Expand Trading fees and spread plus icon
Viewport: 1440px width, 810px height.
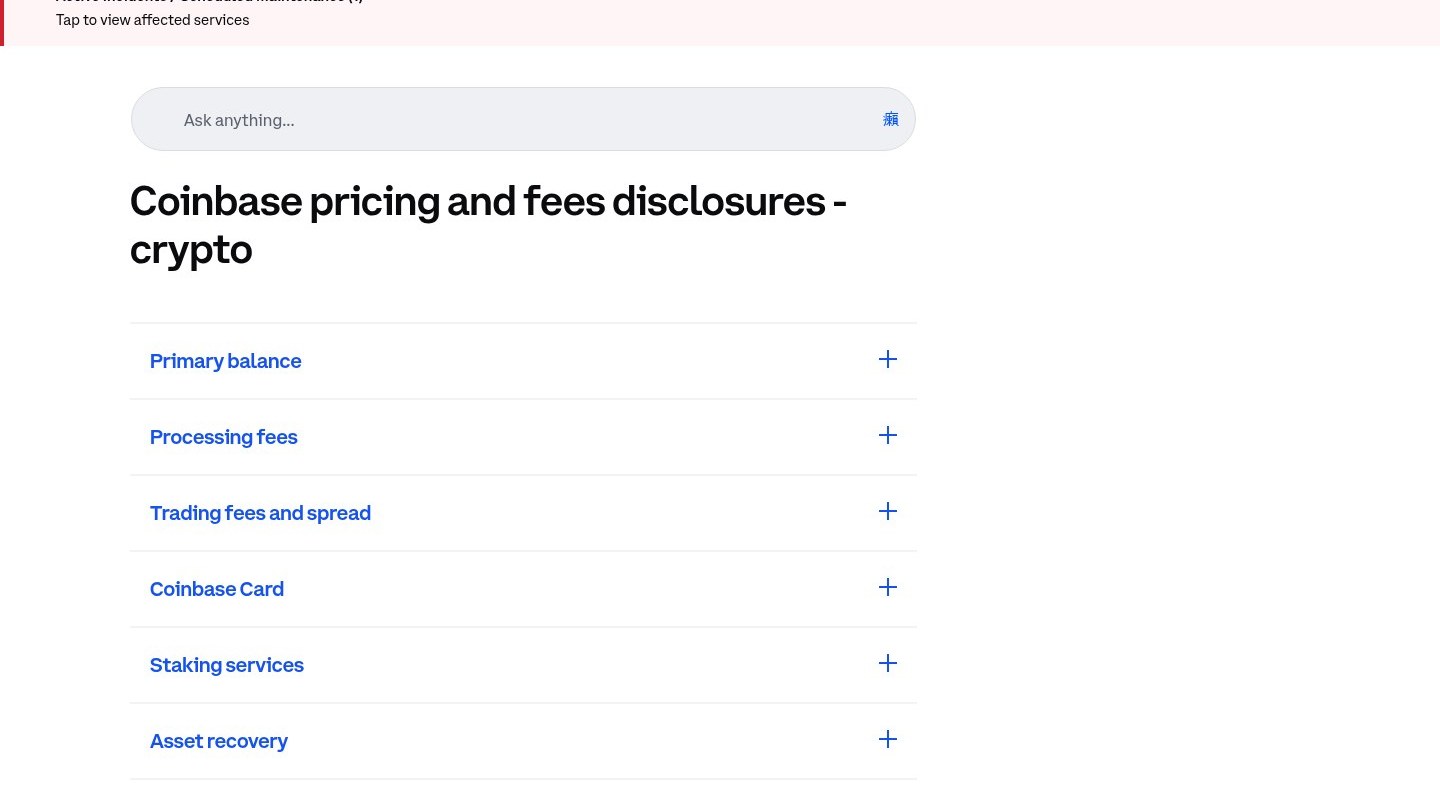(x=887, y=511)
